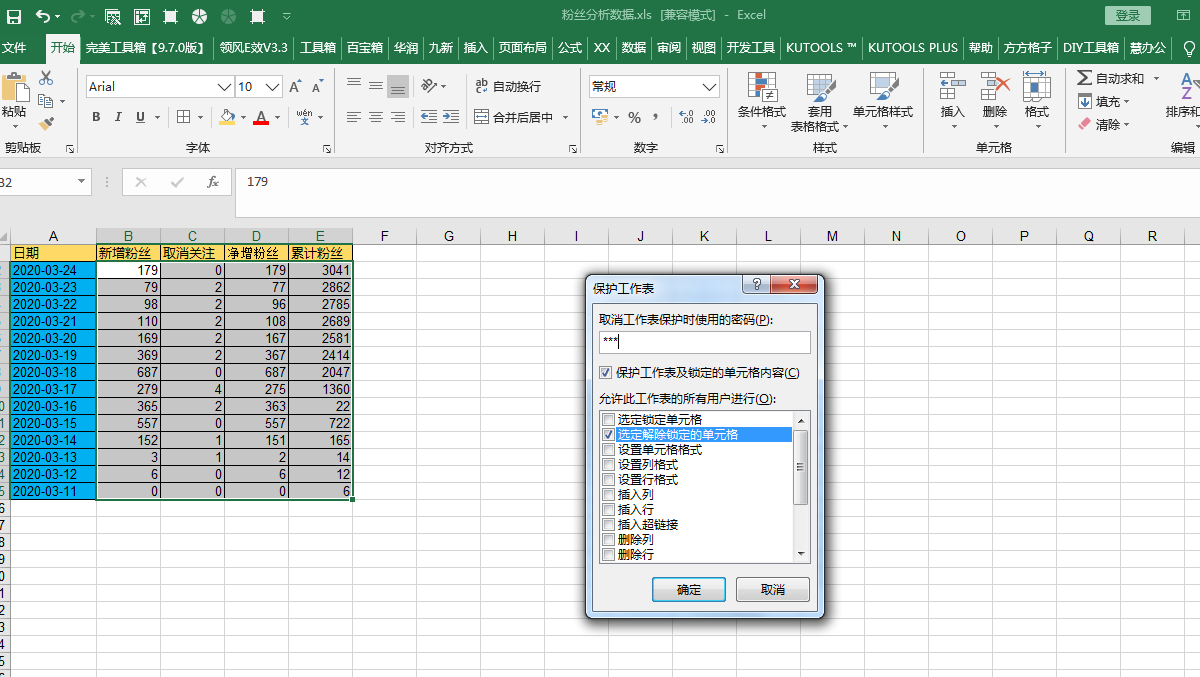Toggle italic formatting
The height and width of the screenshot is (677, 1200).
pyautogui.click(x=119, y=117)
